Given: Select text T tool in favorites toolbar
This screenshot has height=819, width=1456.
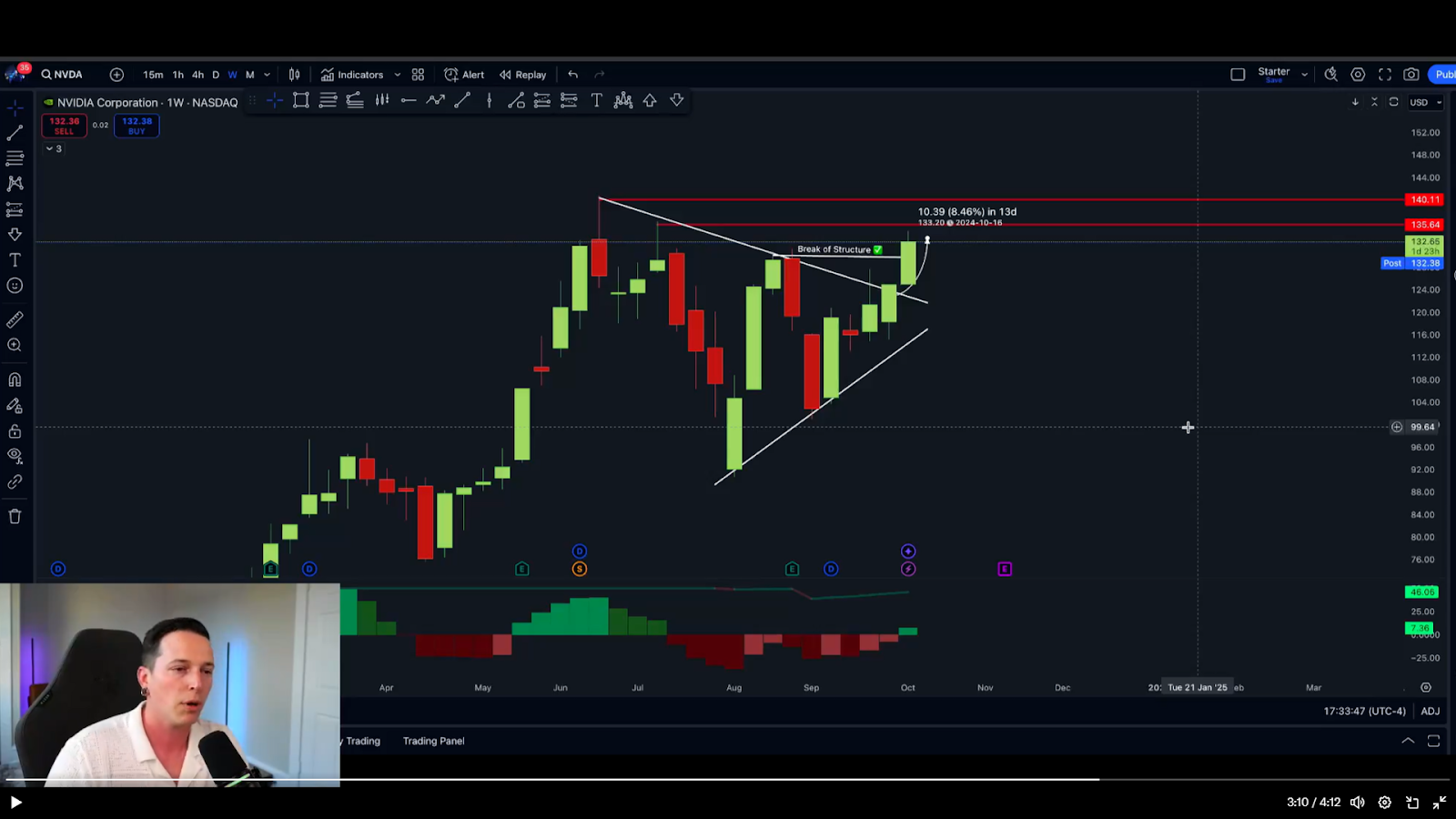Looking at the screenshot, I should point(596,101).
